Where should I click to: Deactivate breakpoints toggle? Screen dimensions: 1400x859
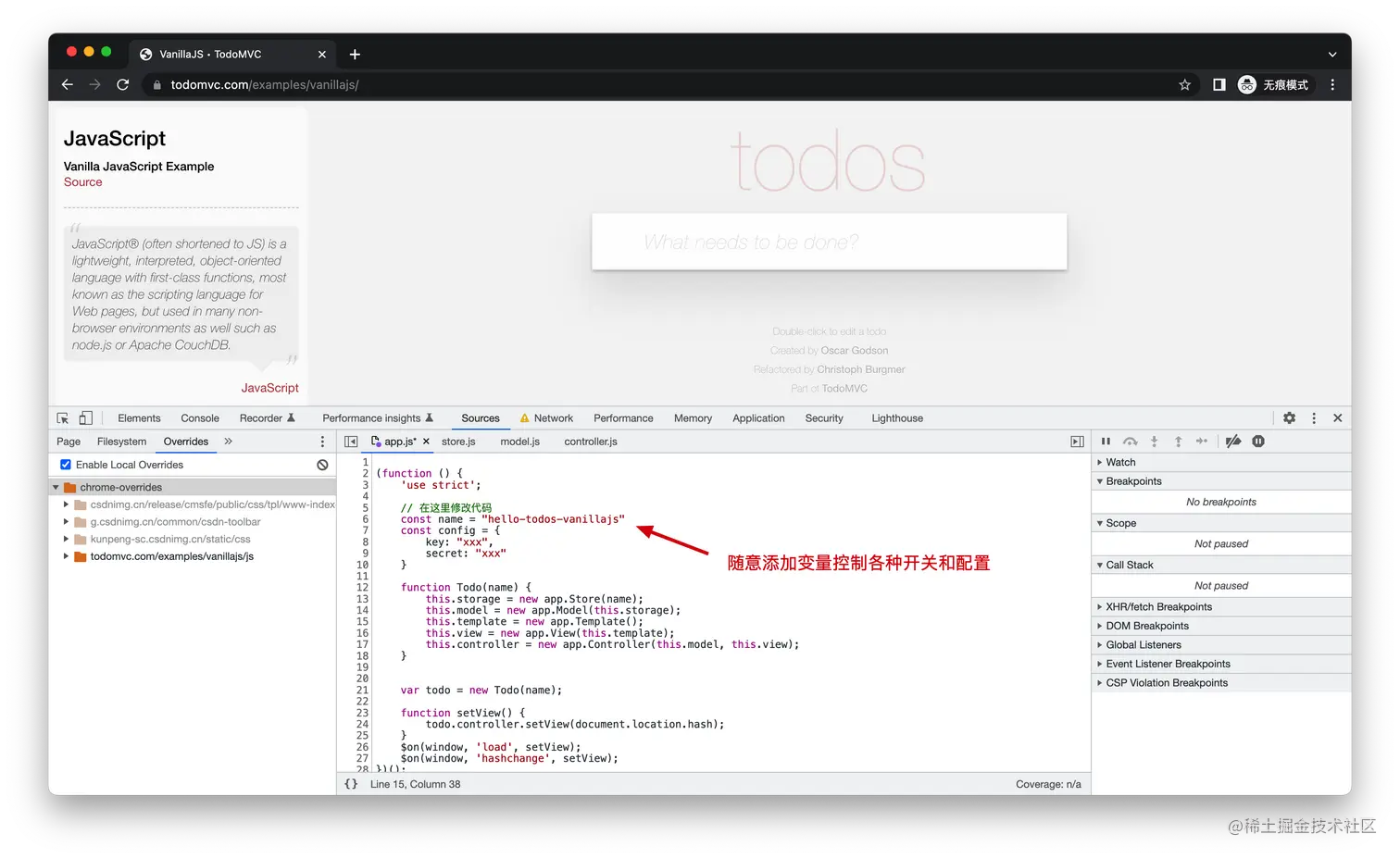1233,442
